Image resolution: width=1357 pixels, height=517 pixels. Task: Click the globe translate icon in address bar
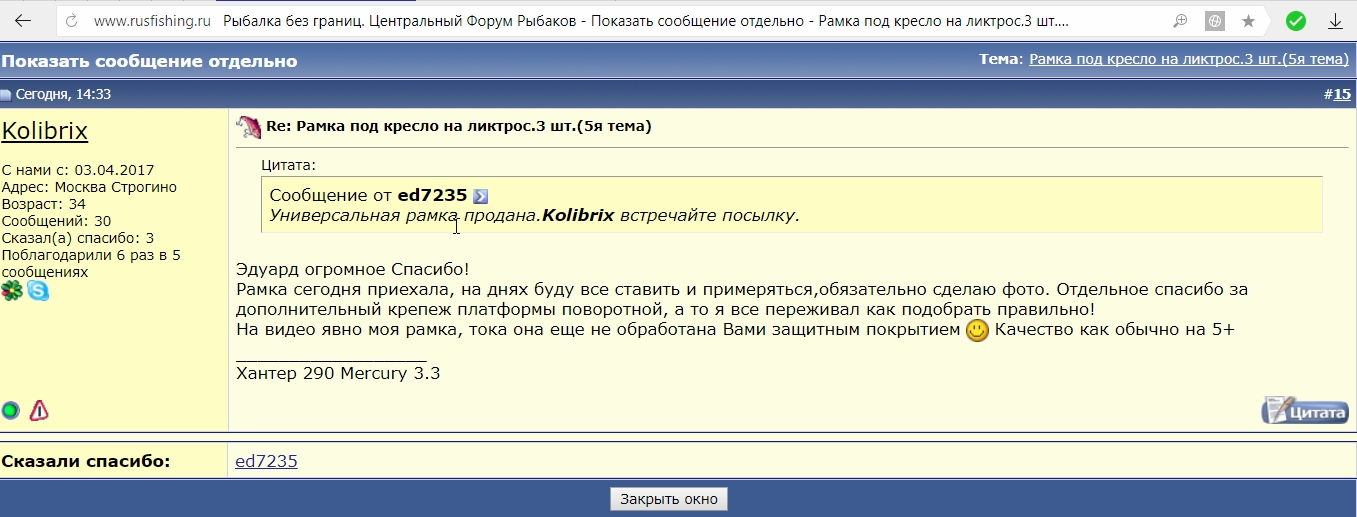click(x=1215, y=21)
